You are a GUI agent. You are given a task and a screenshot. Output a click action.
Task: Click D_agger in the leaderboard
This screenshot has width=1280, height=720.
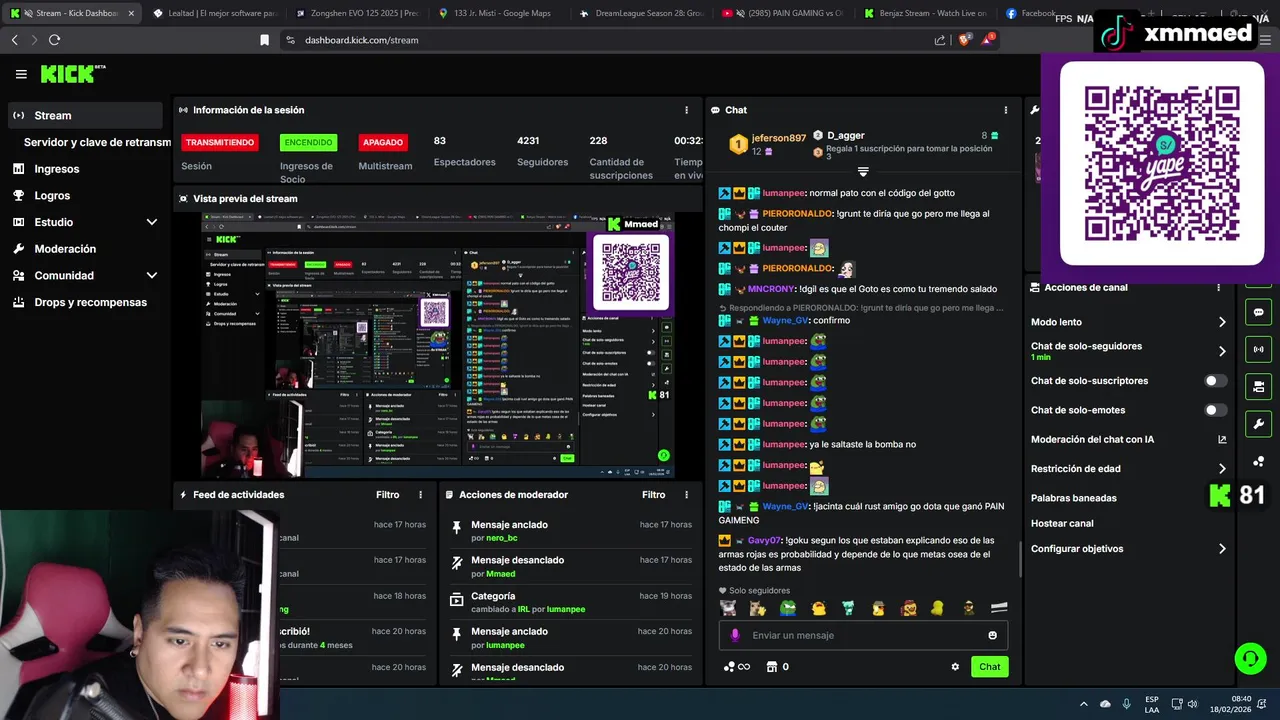[845, 135]
